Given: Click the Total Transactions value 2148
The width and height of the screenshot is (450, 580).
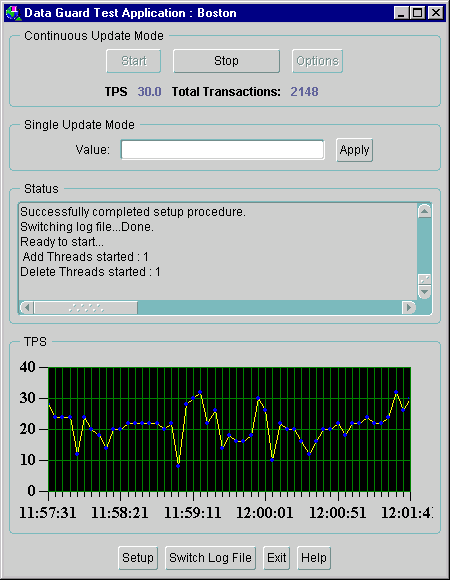Looking at the screenshot, I should 304,92.
